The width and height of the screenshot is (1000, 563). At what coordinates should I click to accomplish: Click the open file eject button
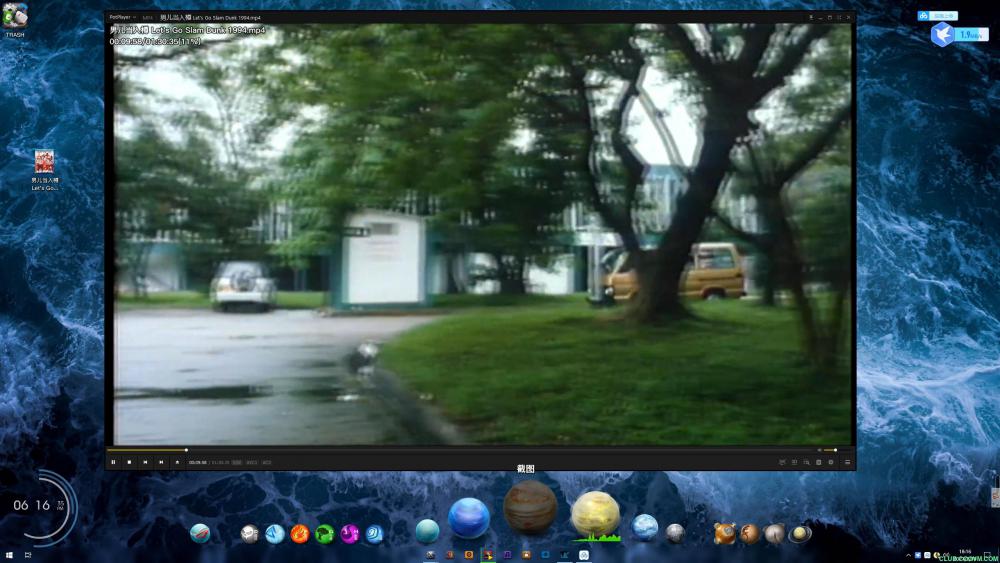(x=177, y=462)
